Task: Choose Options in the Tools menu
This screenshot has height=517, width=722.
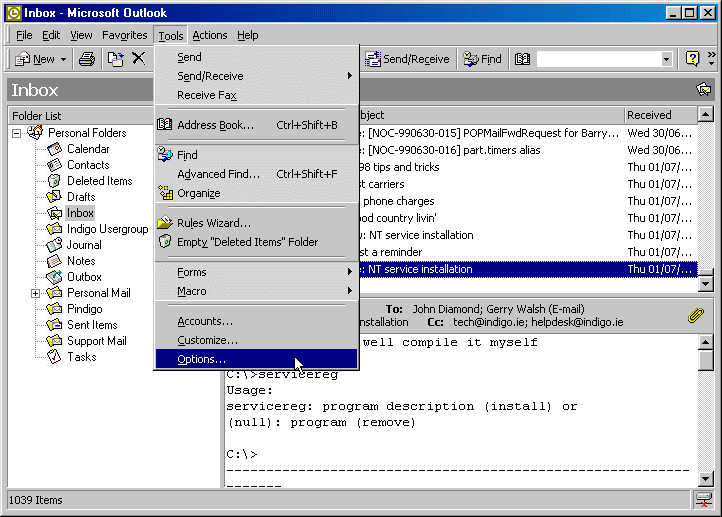Action: tap(256, 359)
